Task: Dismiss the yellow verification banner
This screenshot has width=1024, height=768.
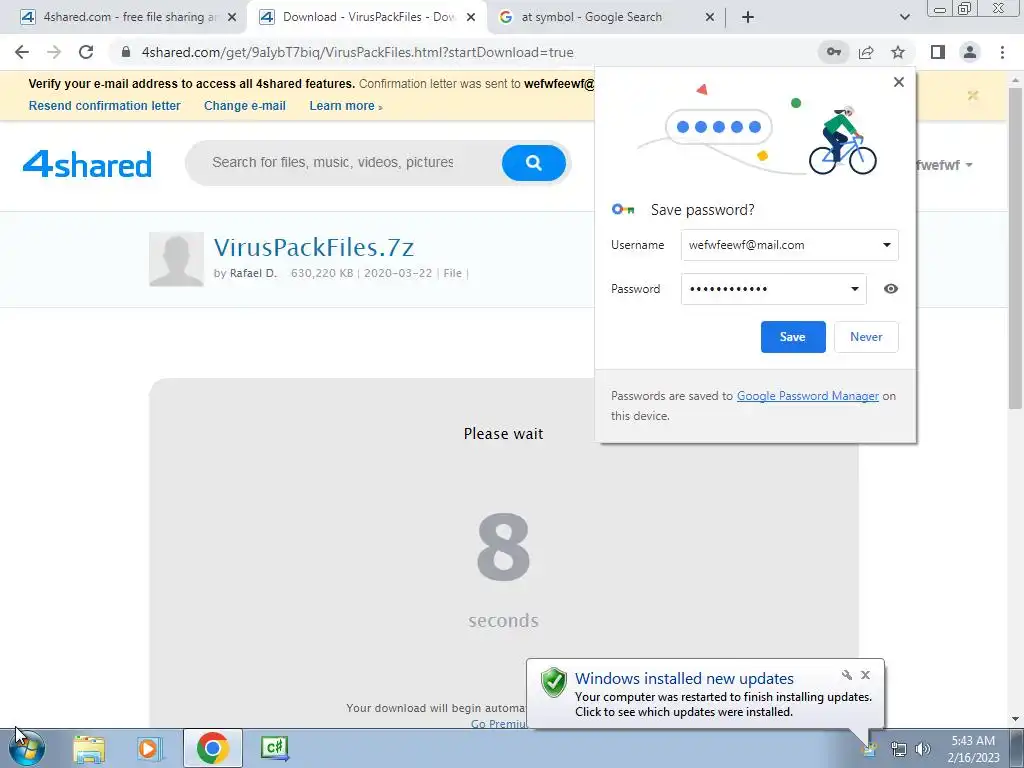Action: [x=972, y=96]
